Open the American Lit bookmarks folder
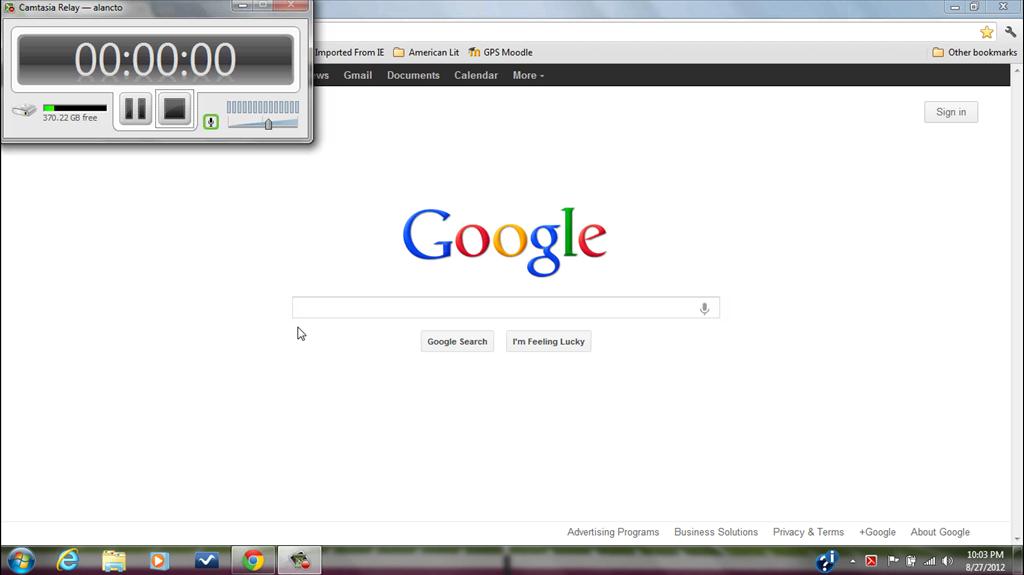Image resolution: width=1024 pixels, height=575 pixels. tap(426, 52)
